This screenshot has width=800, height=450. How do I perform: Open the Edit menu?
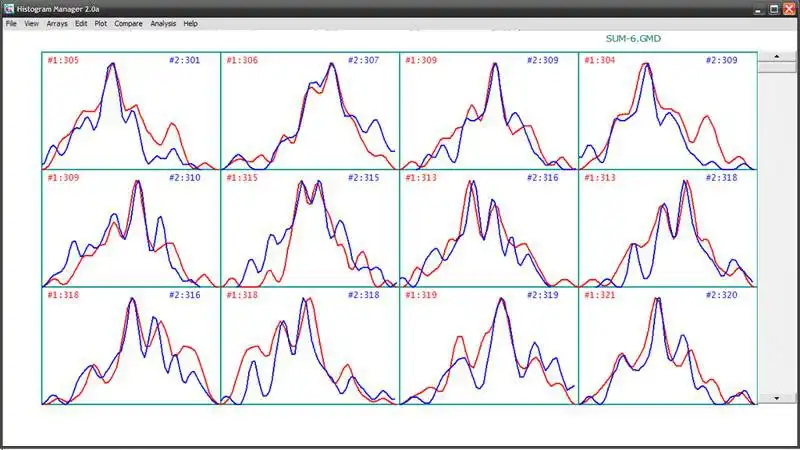[x=81, y=23]
